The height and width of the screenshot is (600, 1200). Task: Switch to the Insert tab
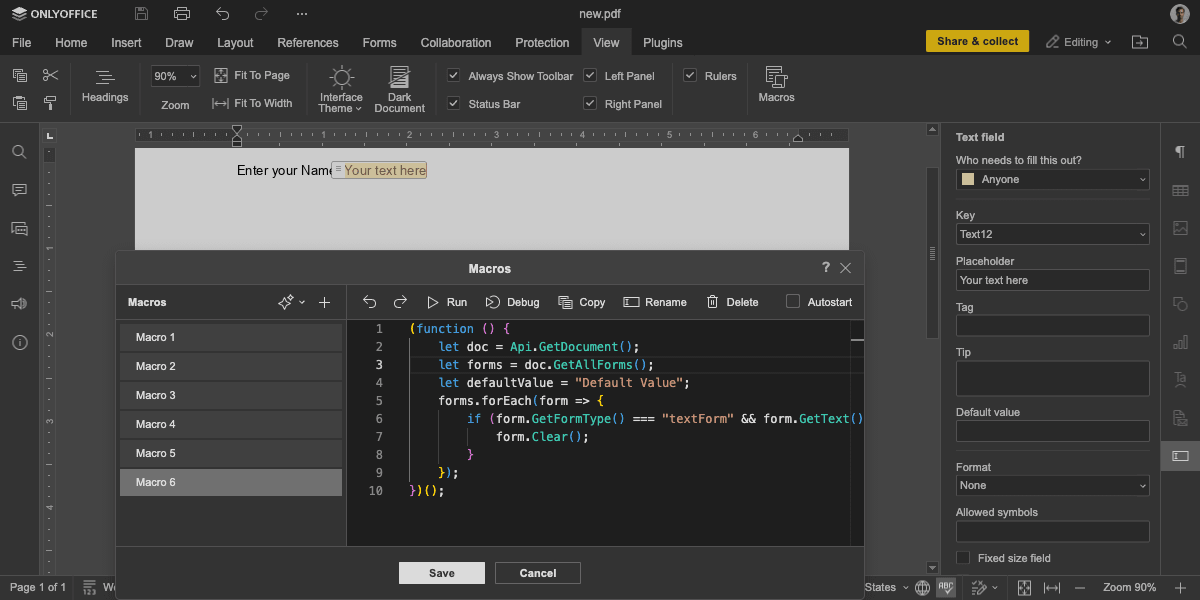tap(126, 42)
